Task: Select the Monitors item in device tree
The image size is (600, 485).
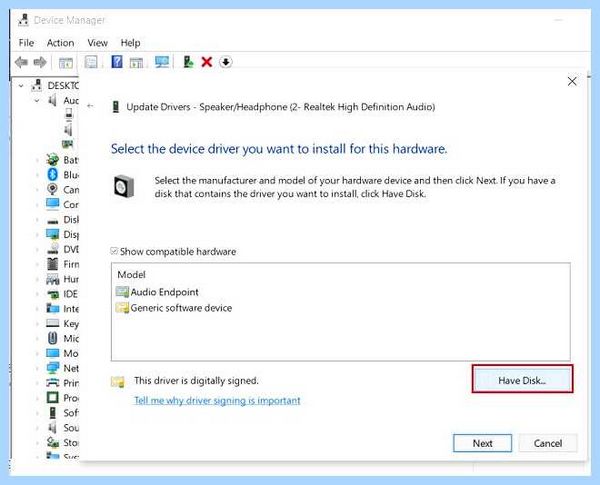Action: tap(62, 353)
